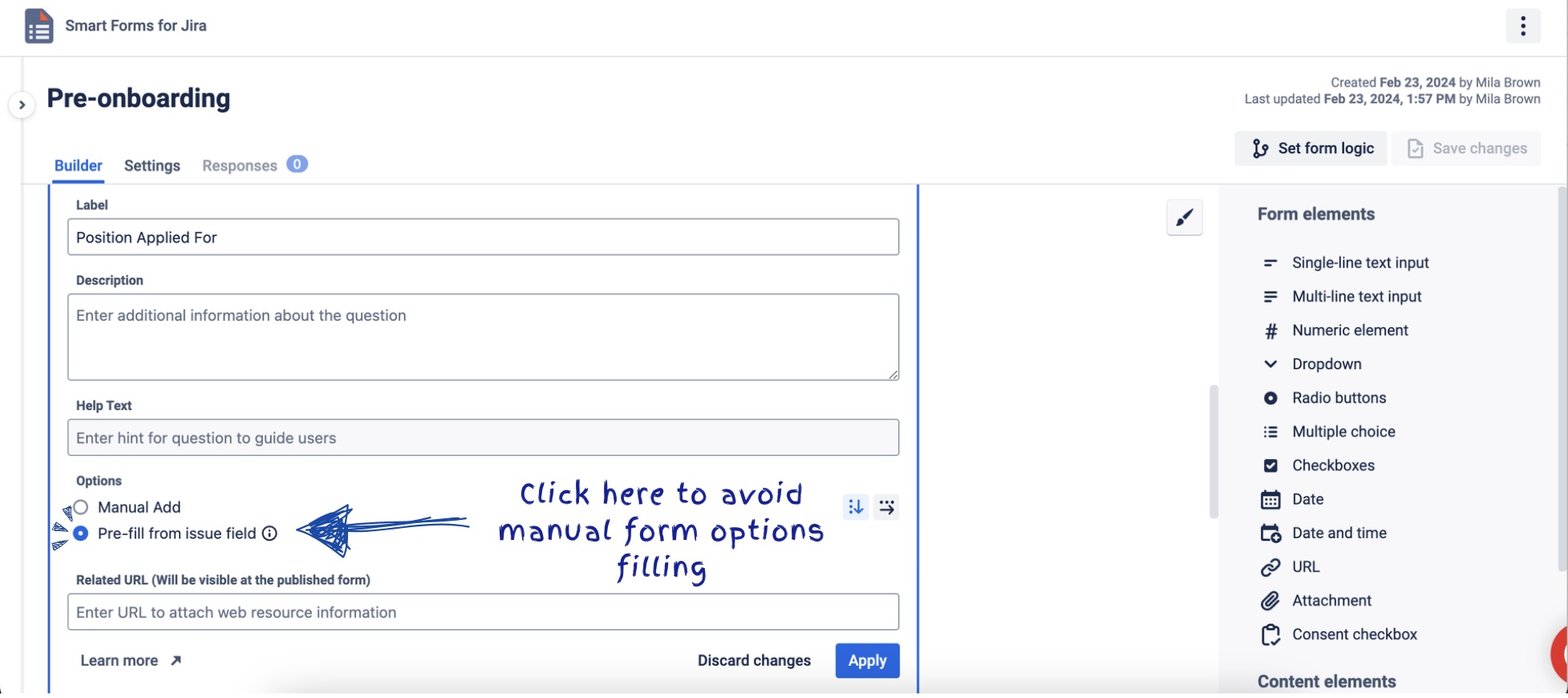The width and height of the screenshot is (1568, 698).
Task: Add the Dropdown form element
Action: [x=1327, y=364]
